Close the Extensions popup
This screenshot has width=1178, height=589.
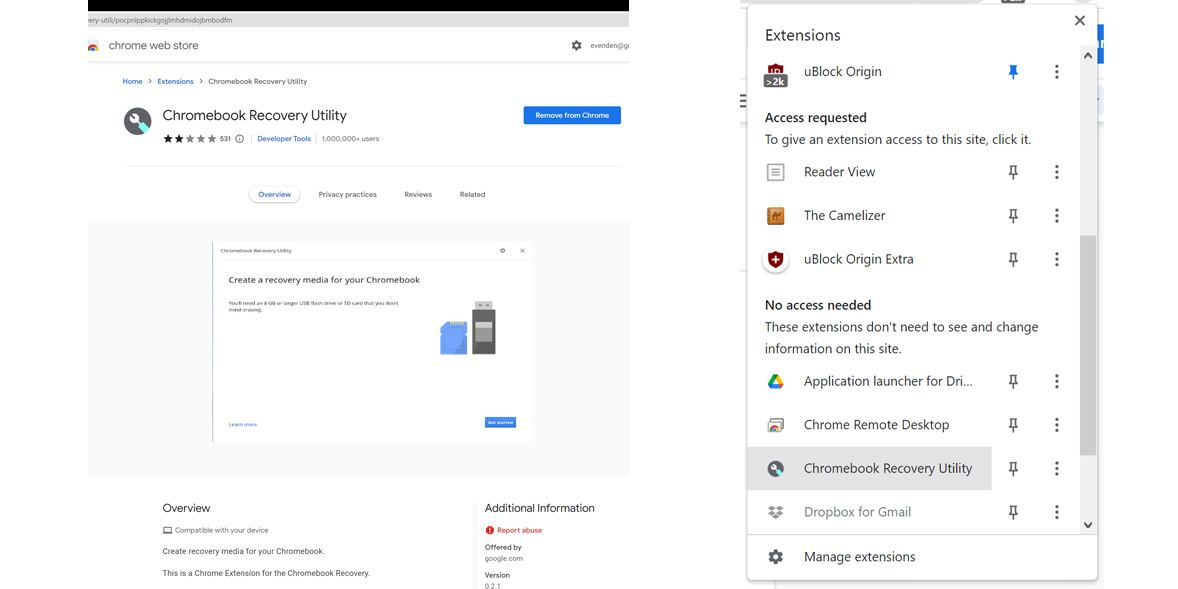coord(1080,20)
